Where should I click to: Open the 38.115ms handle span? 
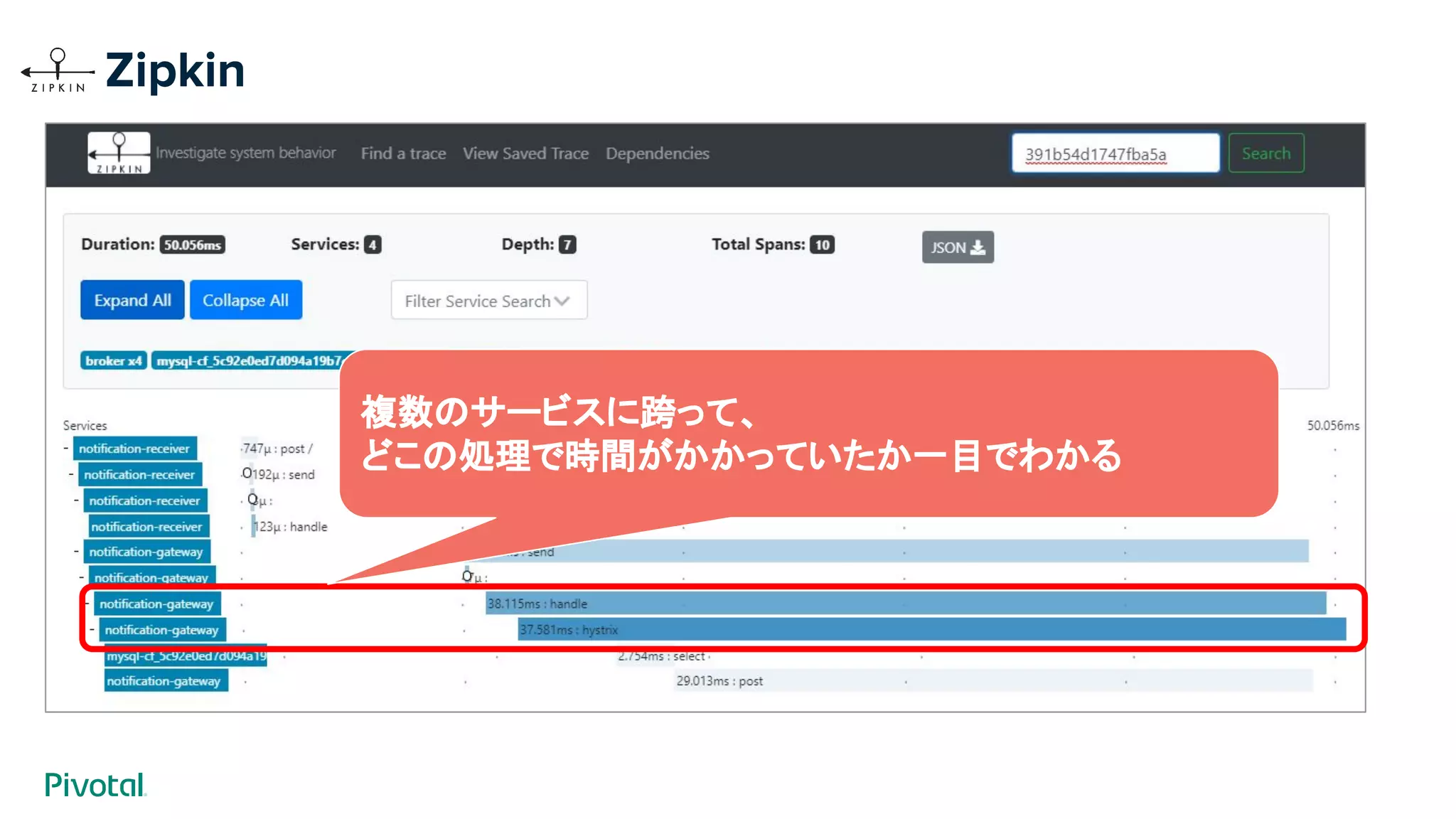906,604
